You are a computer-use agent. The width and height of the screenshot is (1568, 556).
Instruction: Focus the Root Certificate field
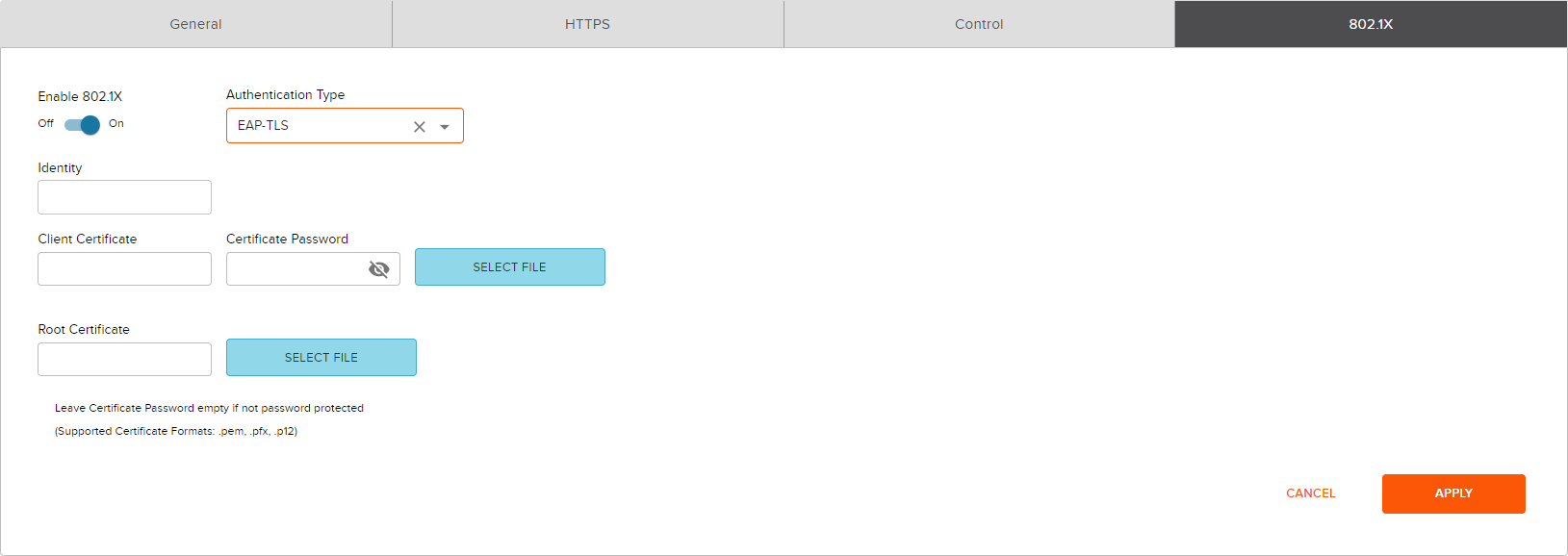click(124, 360)
